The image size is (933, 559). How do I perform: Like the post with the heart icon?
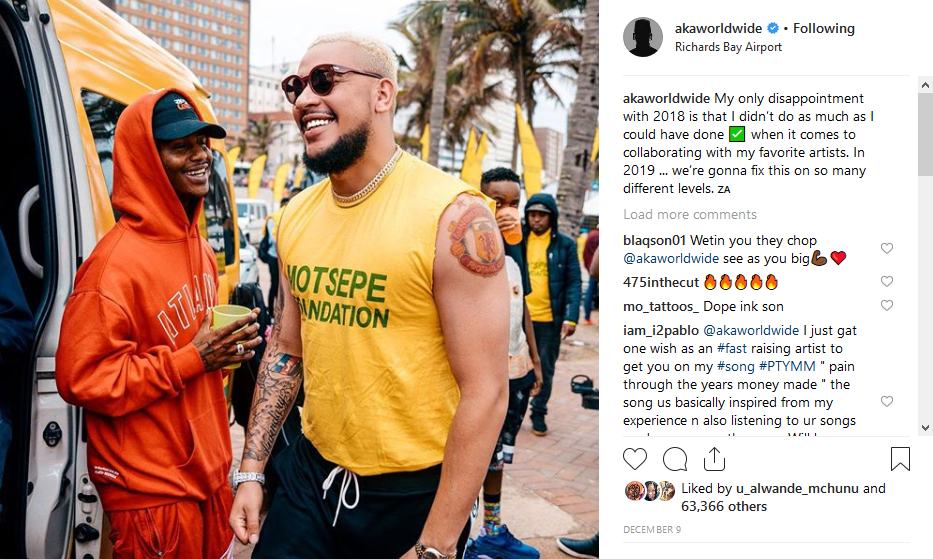[634, 459]
